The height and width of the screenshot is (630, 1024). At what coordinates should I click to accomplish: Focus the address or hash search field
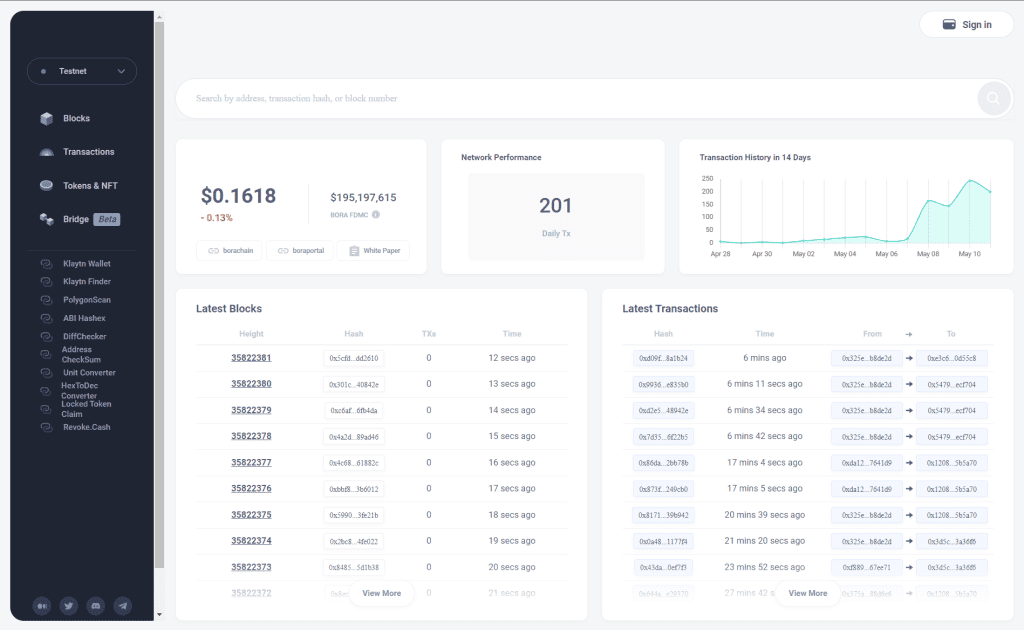click(575, 99)
